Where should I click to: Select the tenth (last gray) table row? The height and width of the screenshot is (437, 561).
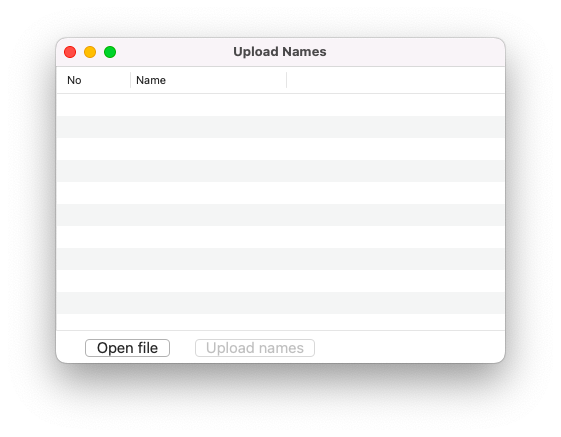(280, 303)
